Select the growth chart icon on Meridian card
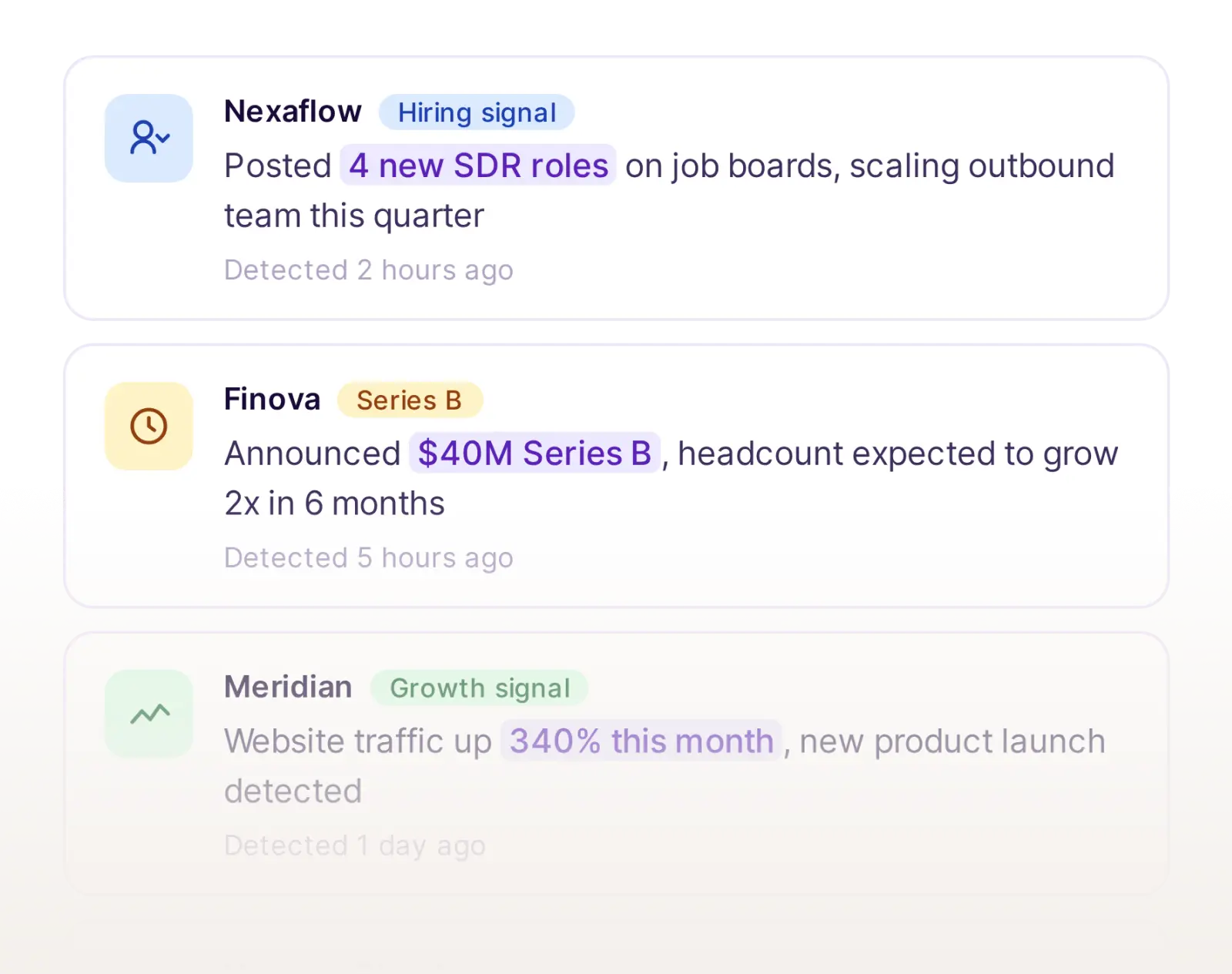 (148, 712)
